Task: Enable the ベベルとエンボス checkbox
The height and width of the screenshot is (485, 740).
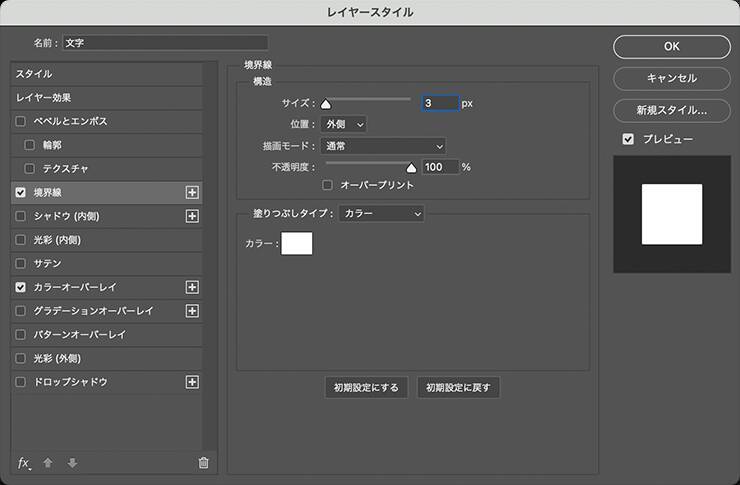Action: click(21, 121)
